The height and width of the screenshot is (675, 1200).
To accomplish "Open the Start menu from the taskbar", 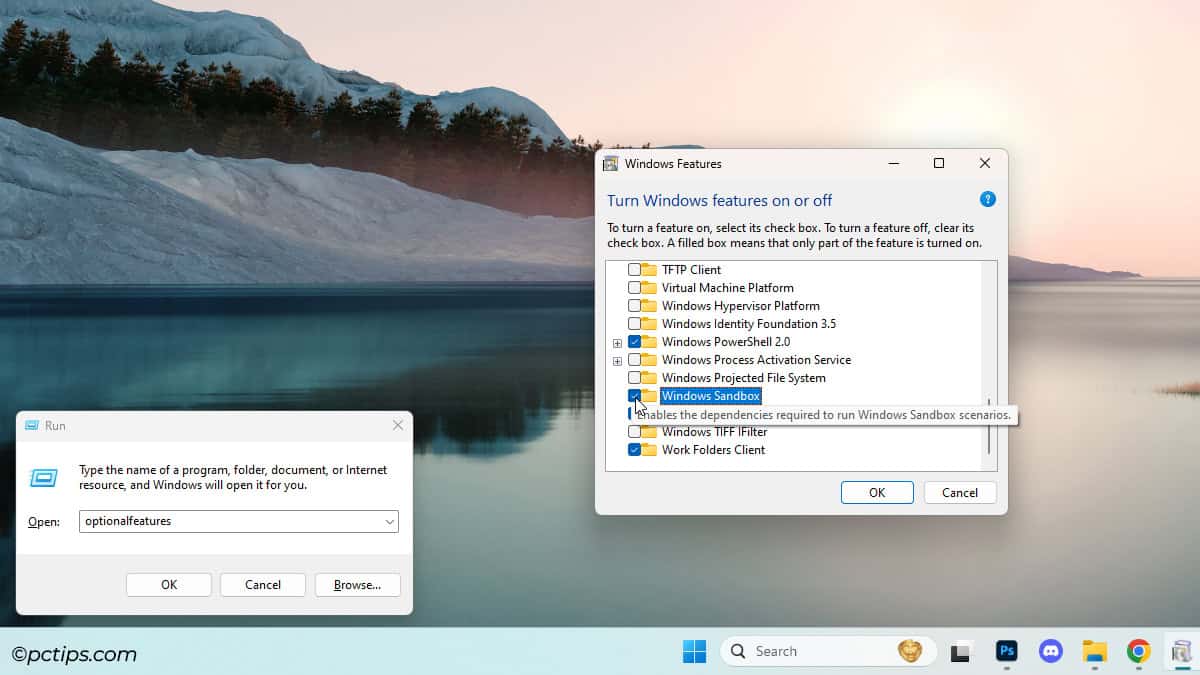I will pos(694,652).
